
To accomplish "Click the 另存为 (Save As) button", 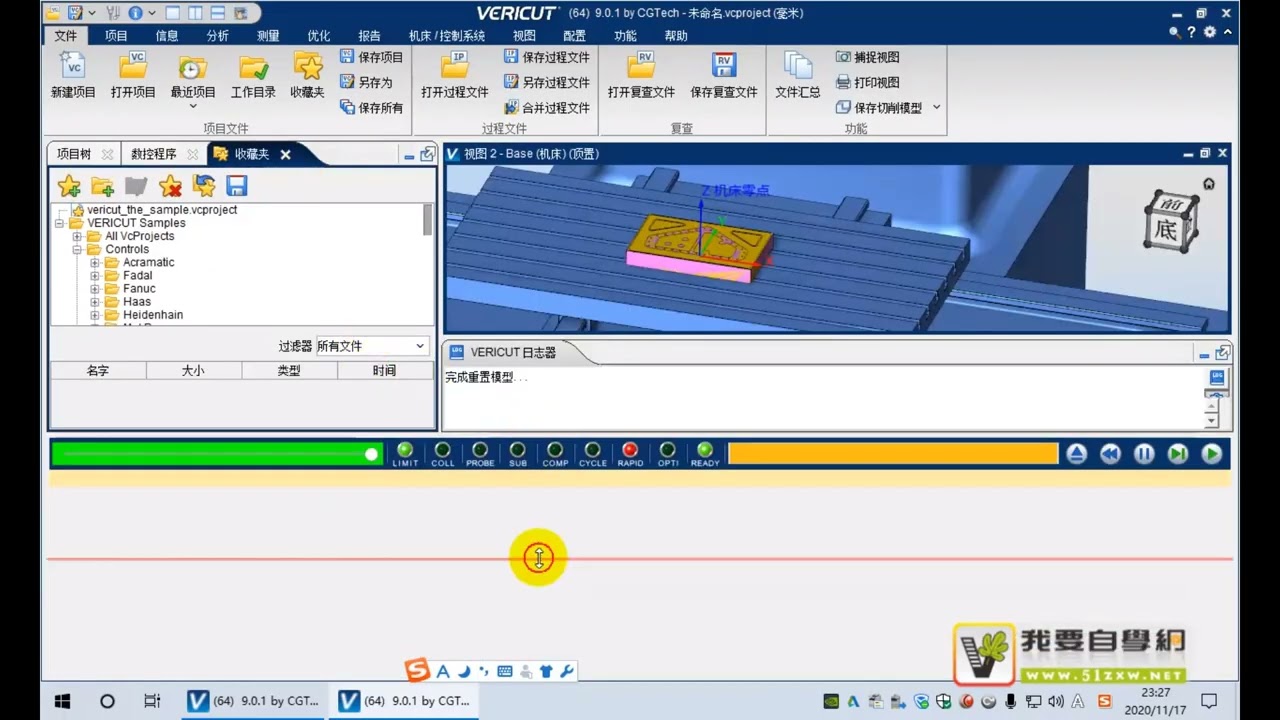I will coord(366,82).
